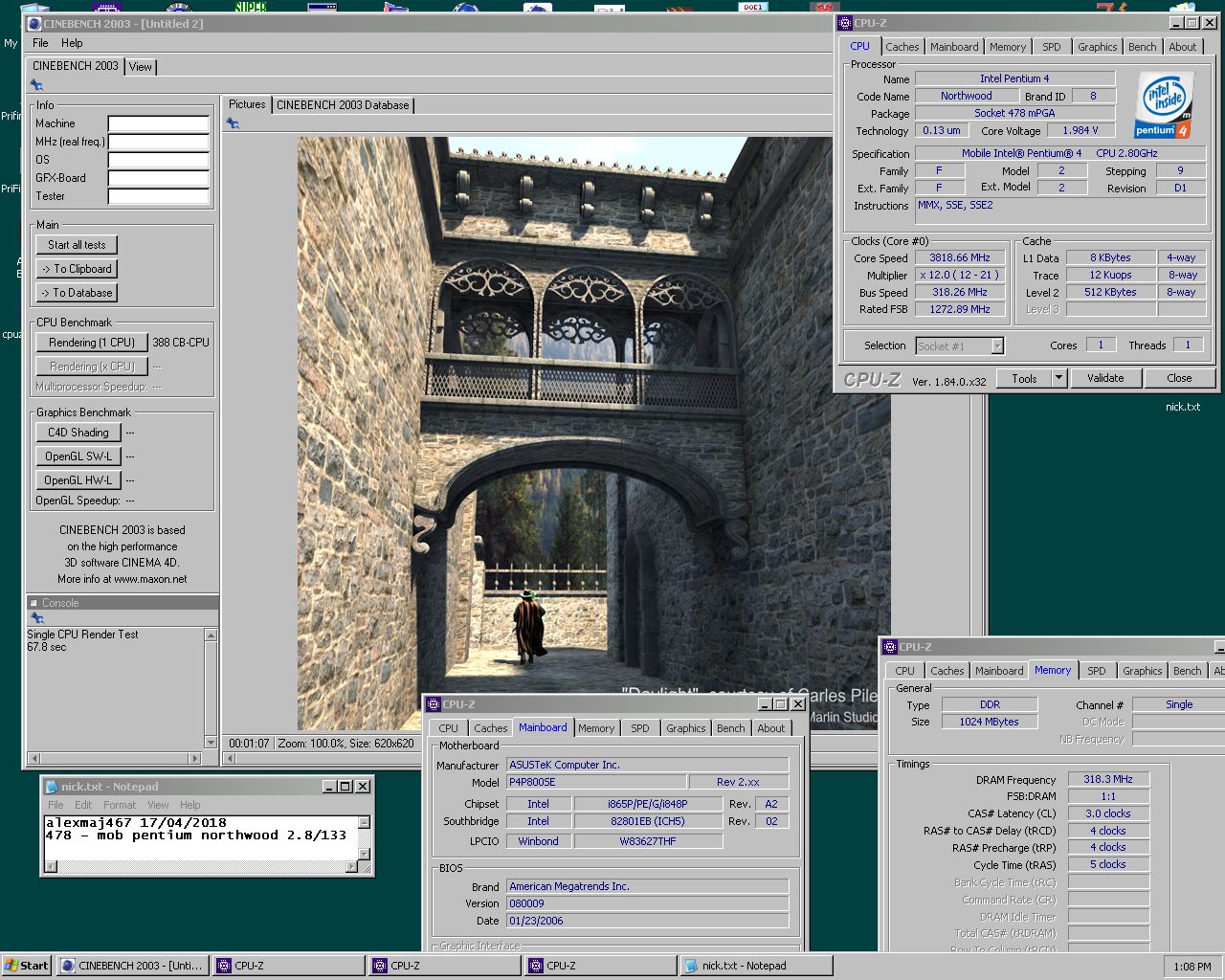This screenshot has width=1225, height=980.
Task: Click Console scrollbar down arrow
Action: pos(211,742)
